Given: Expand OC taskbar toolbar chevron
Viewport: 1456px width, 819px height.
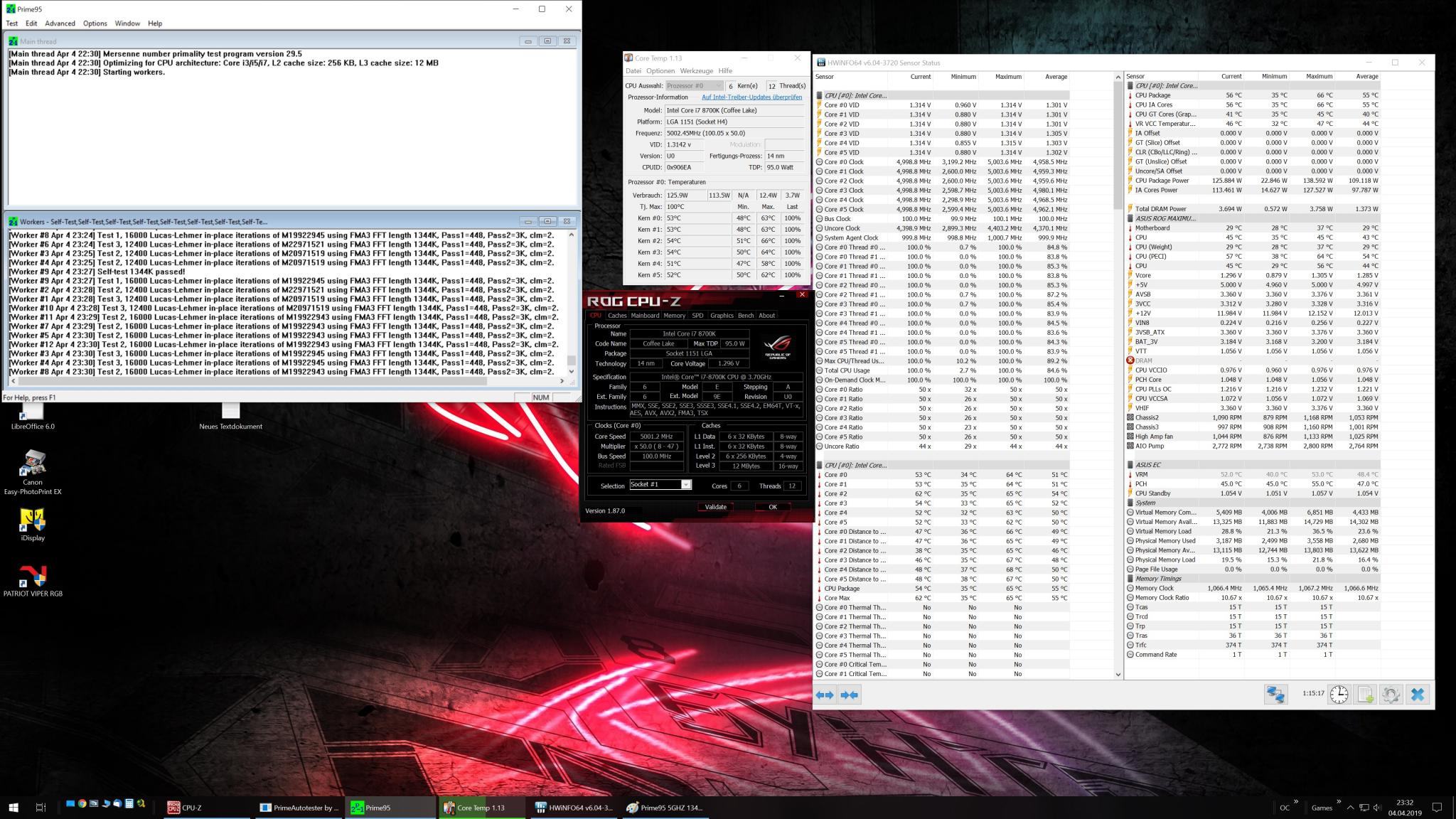Looking at the screenshot, I should [1296, 803].
